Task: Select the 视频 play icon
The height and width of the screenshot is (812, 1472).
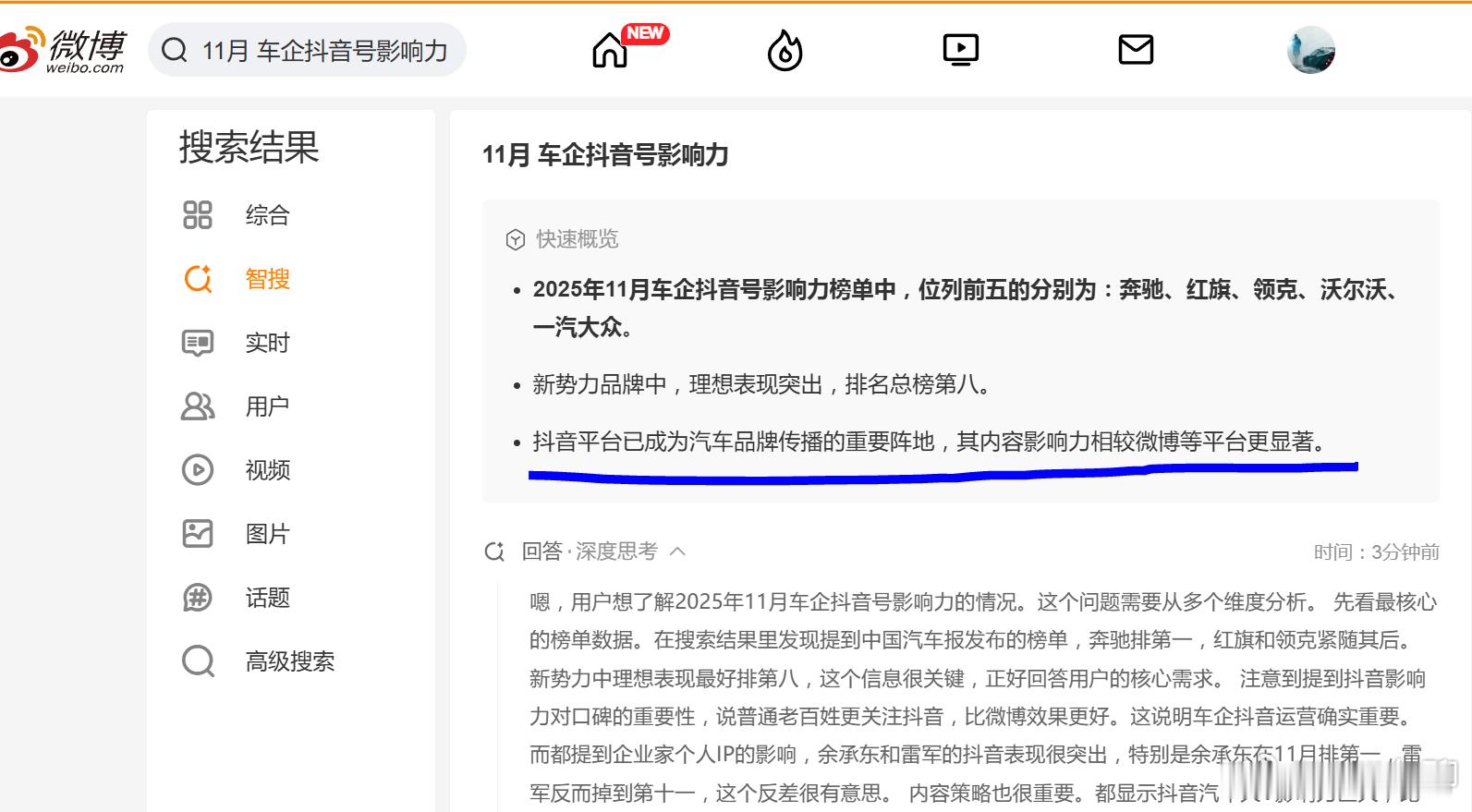Action: [198, 470]
